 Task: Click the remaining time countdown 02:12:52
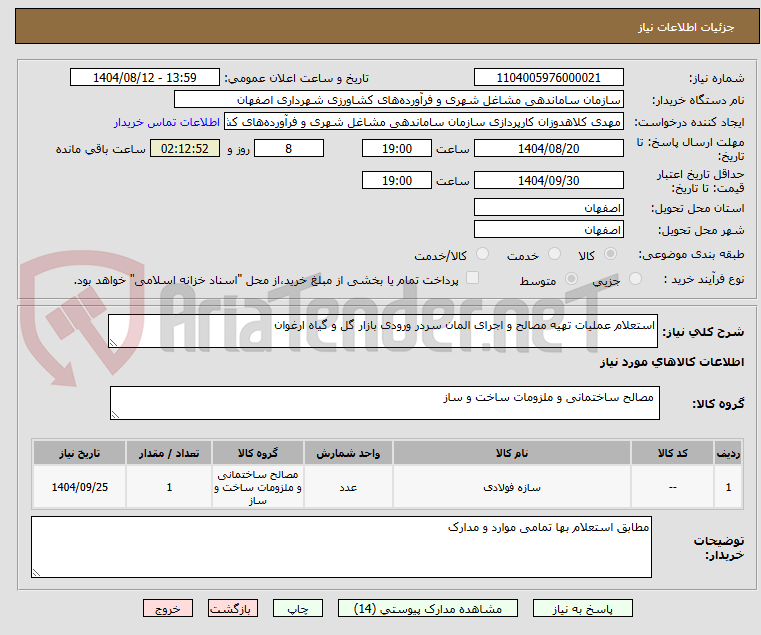[x=184, y=149]
